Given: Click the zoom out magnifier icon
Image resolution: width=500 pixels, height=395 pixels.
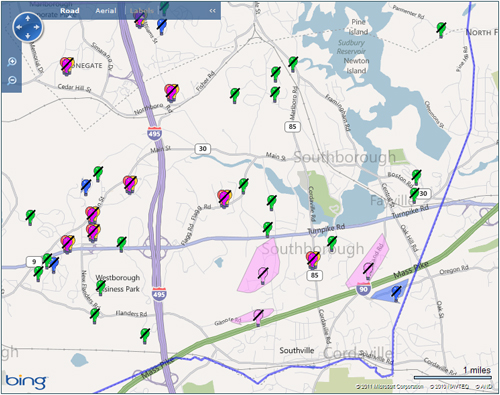Looking at the screenshot, I should click(x=12, y=80).
